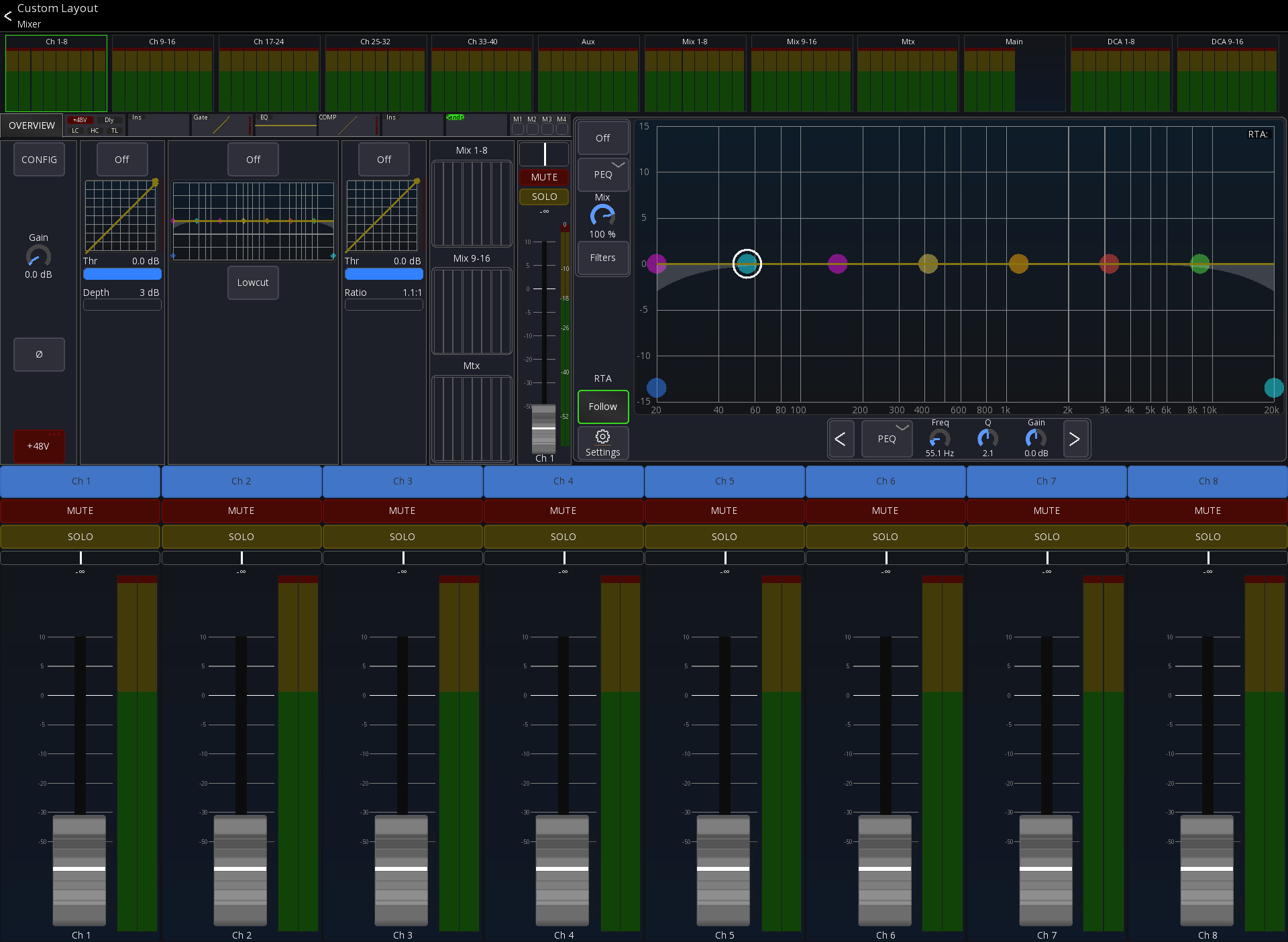
Task: Click the compressor Ratio slider
Action: 384,305
